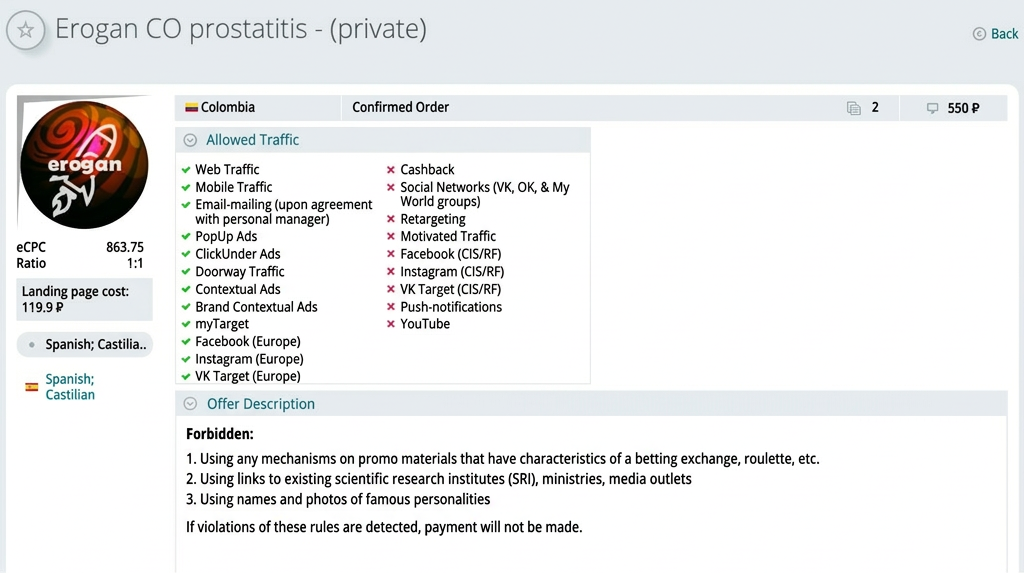Image resolution: width=1024 pixels, height=573 pixels.
Task: Click the PopUp Ads checkmark
Action: coord(186,237)
